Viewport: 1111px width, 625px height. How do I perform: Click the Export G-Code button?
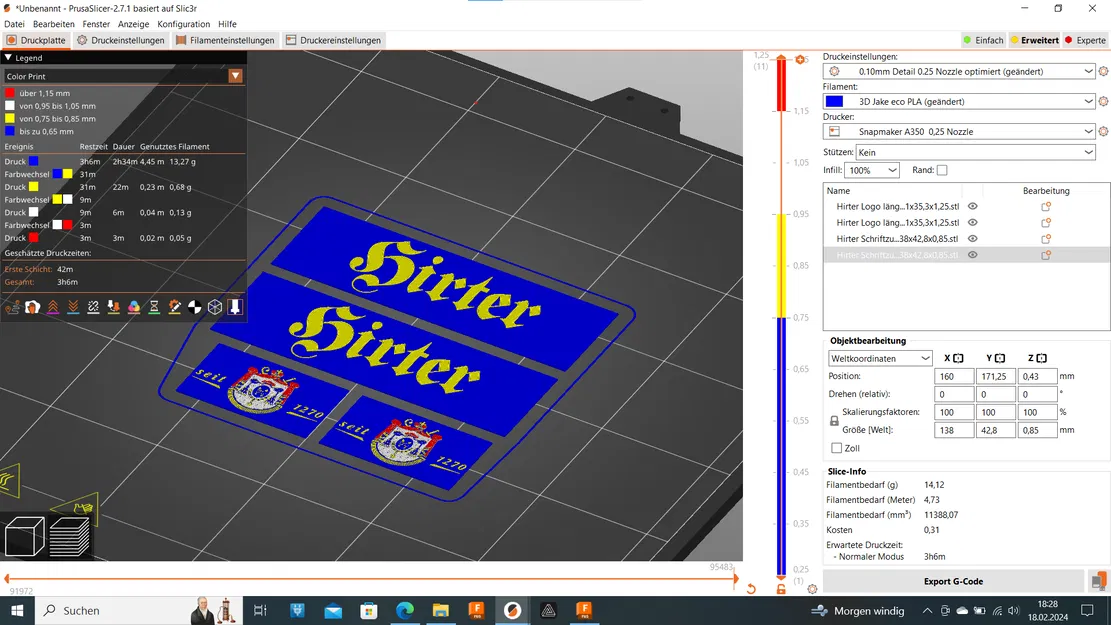pos(953,581)
